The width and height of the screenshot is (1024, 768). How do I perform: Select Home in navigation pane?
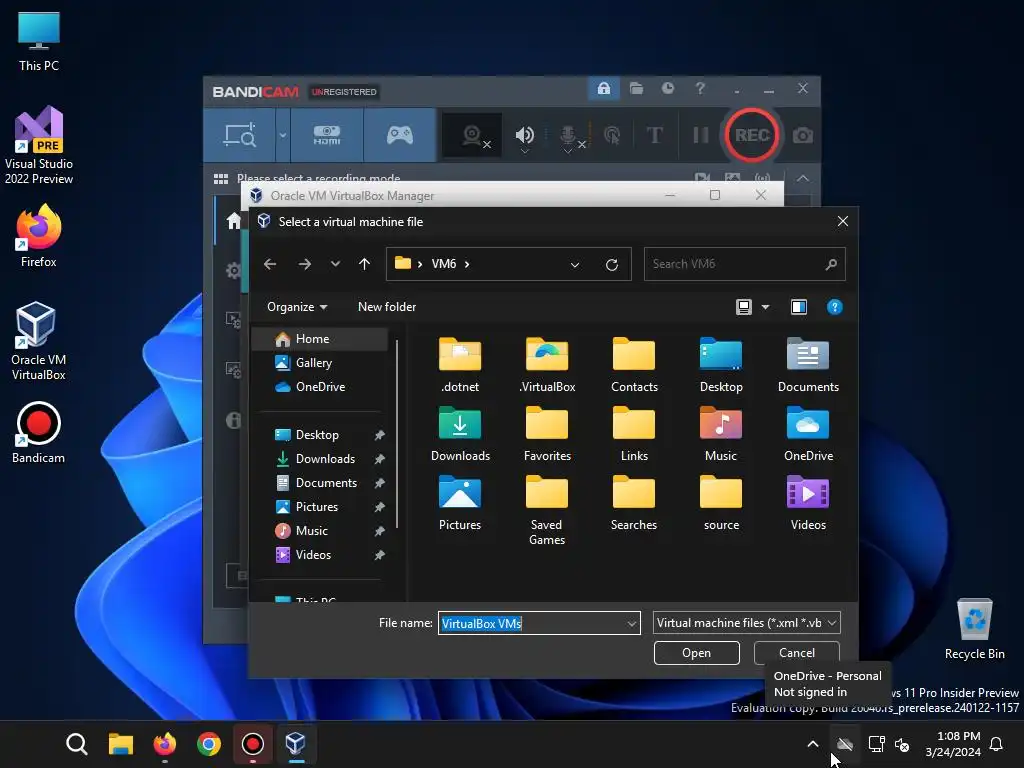(321, 339)
